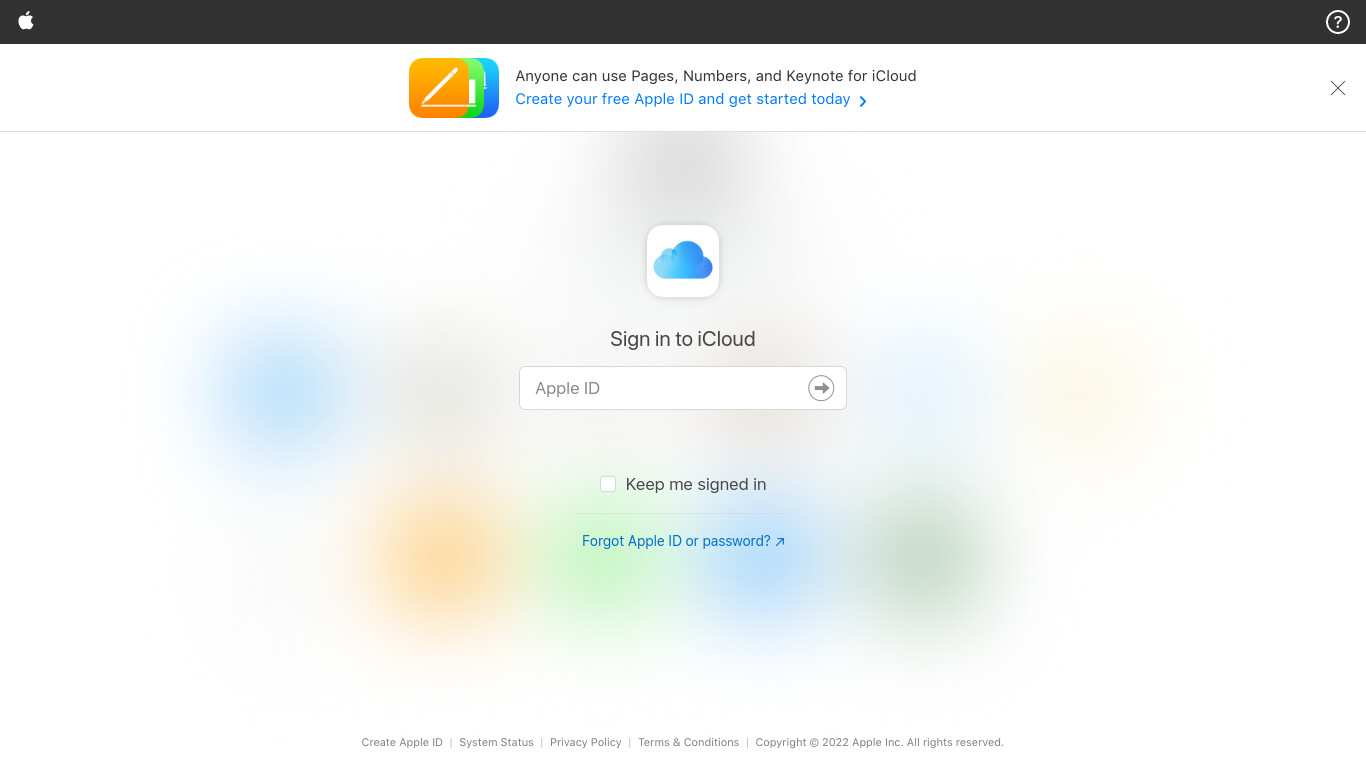Image resolution: width=1366 pixels, height=768 pixels.
Task: Open System Status footer link
Action: point(496,742)
